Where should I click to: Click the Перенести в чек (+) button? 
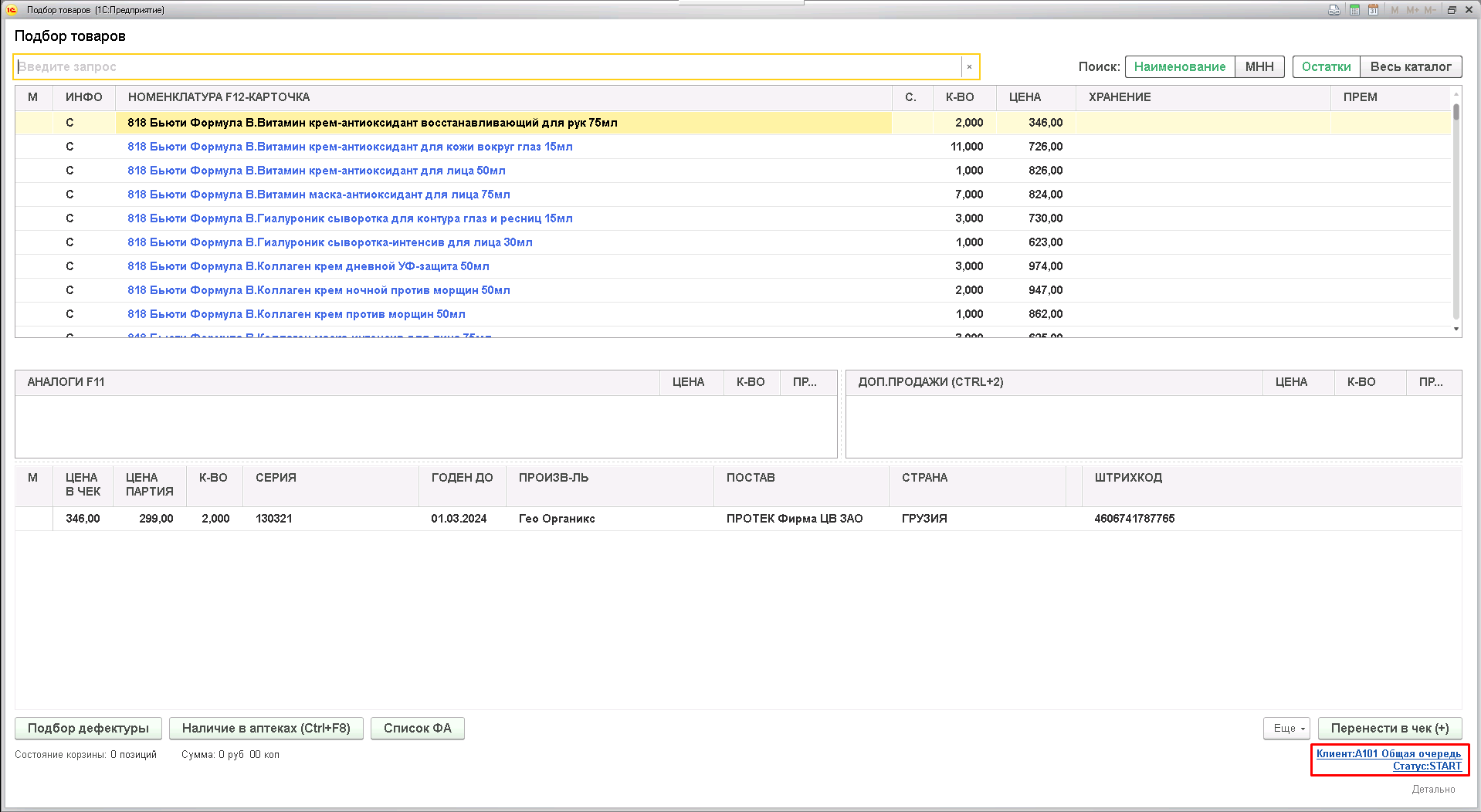click(x=1389, y=729)
